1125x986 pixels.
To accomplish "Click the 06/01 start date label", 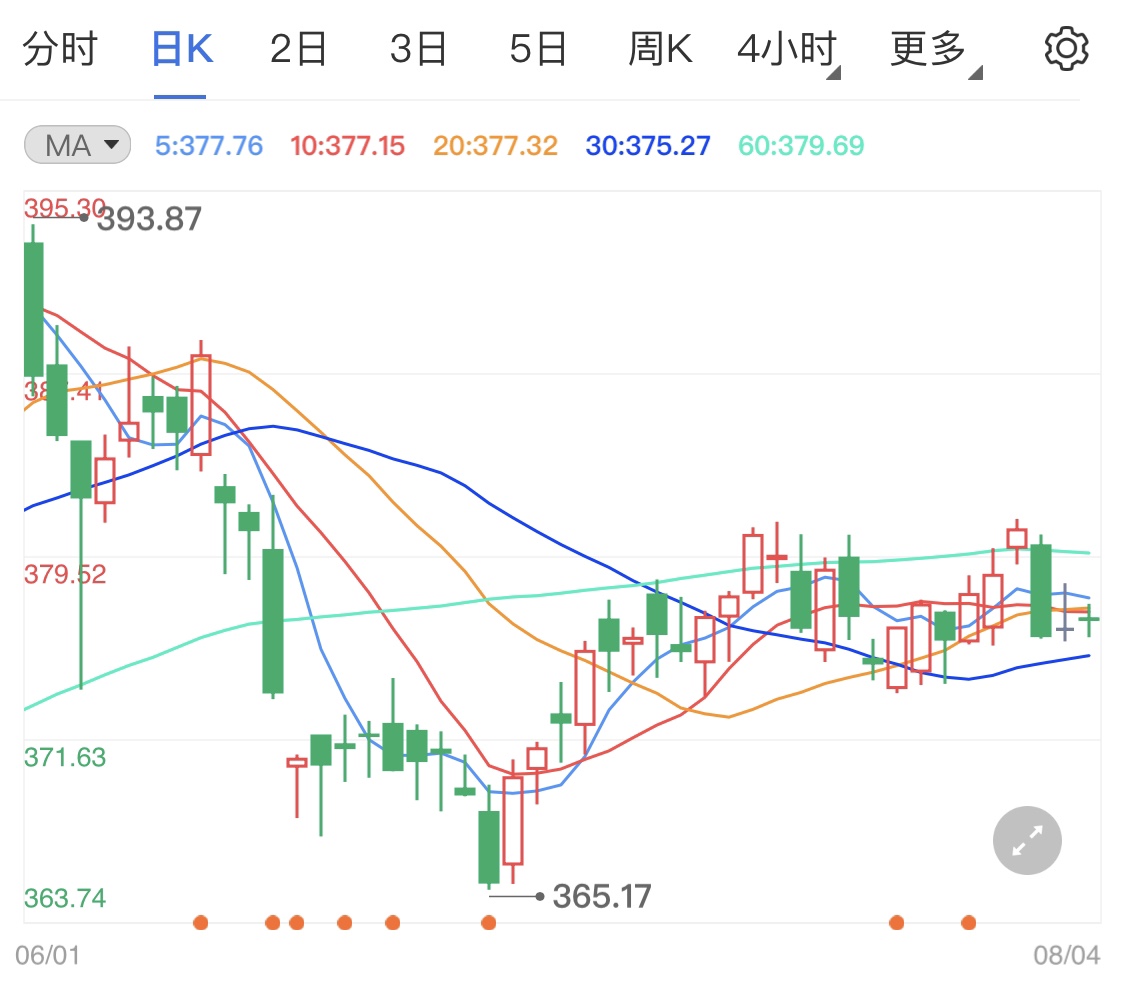I will 47,955.
